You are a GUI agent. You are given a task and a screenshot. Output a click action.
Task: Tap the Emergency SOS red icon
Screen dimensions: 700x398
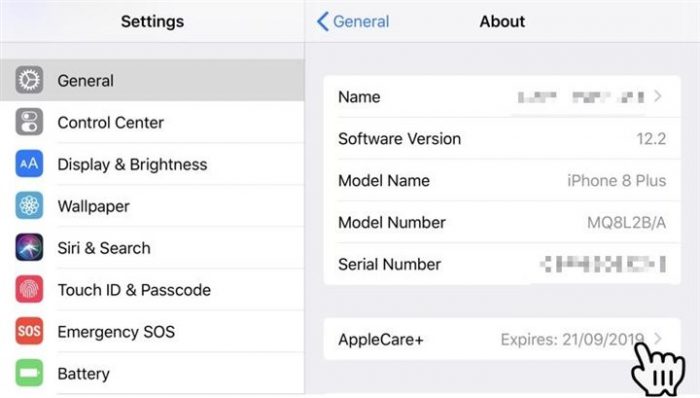tap(29, 331)
